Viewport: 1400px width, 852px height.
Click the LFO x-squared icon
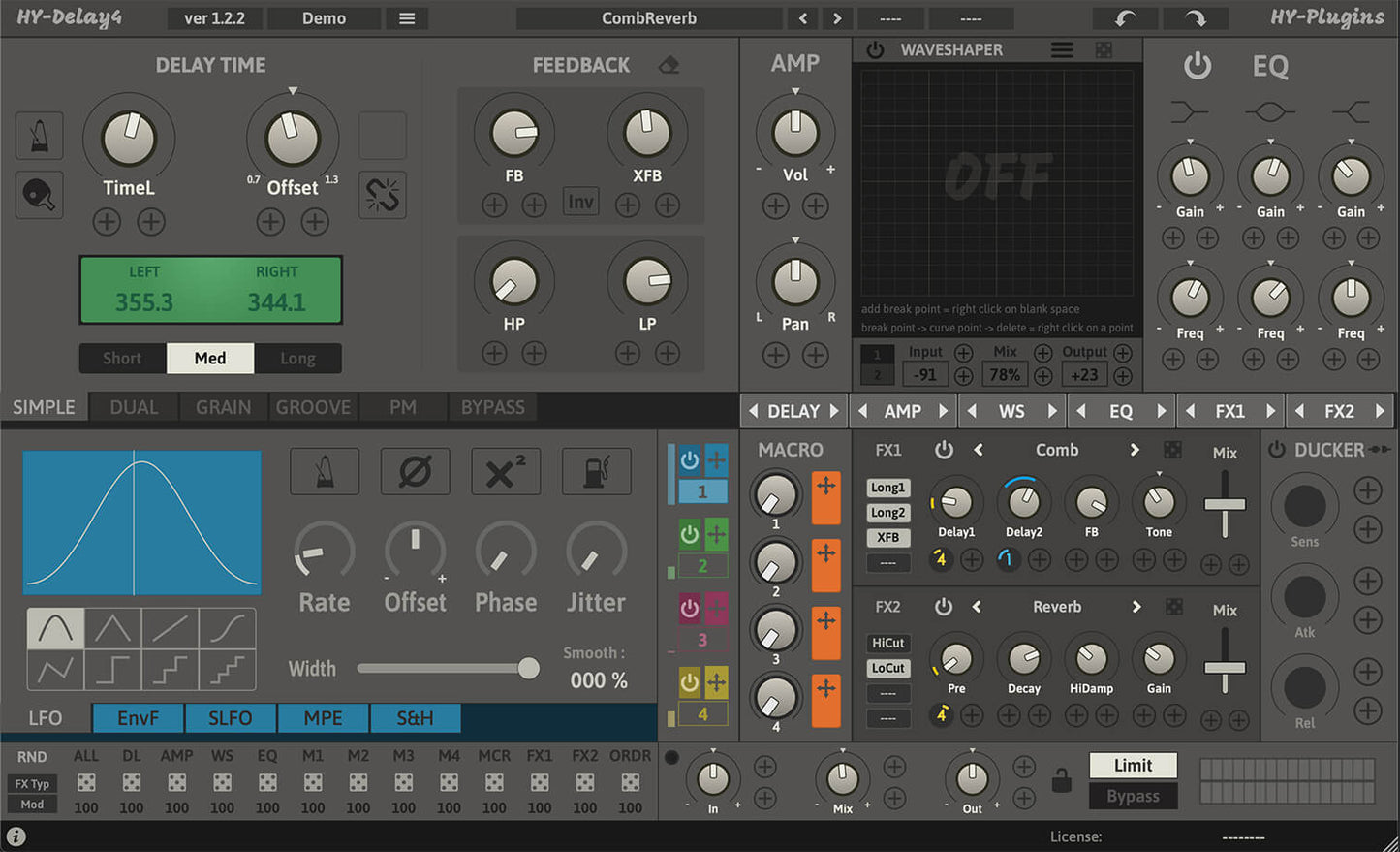pos(506,472)
